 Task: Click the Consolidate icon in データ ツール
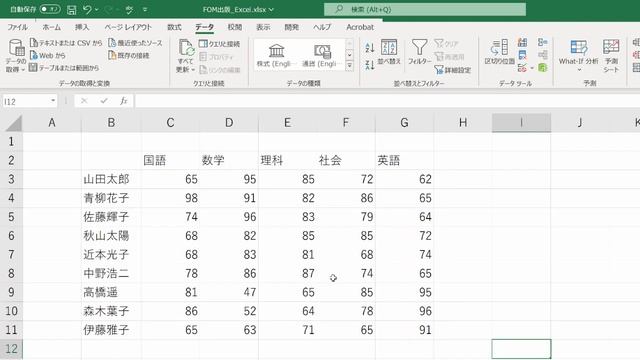click(542, 42)
